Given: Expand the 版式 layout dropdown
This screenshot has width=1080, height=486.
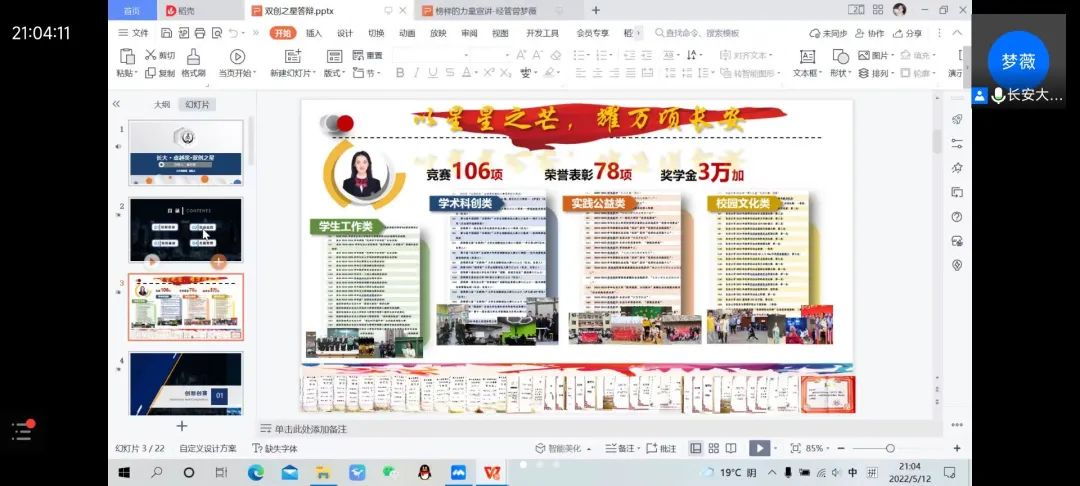Looking at the screenshot, I should pos(334,73).
